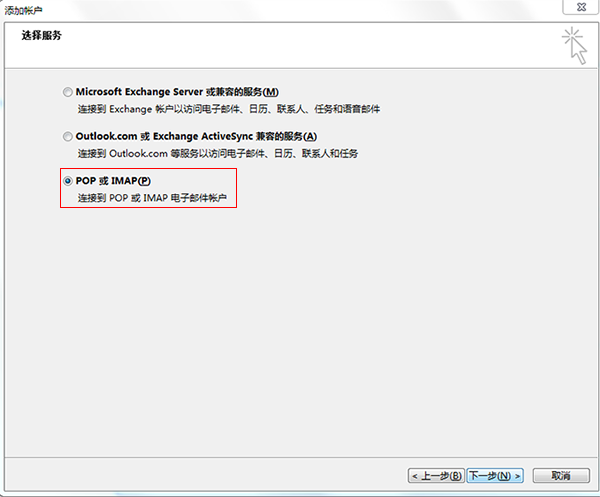Click the description text starting 连接到 Exchange 帐户
Image resolution: width=600 pixels, height=497 pixels.
[229, 109]
